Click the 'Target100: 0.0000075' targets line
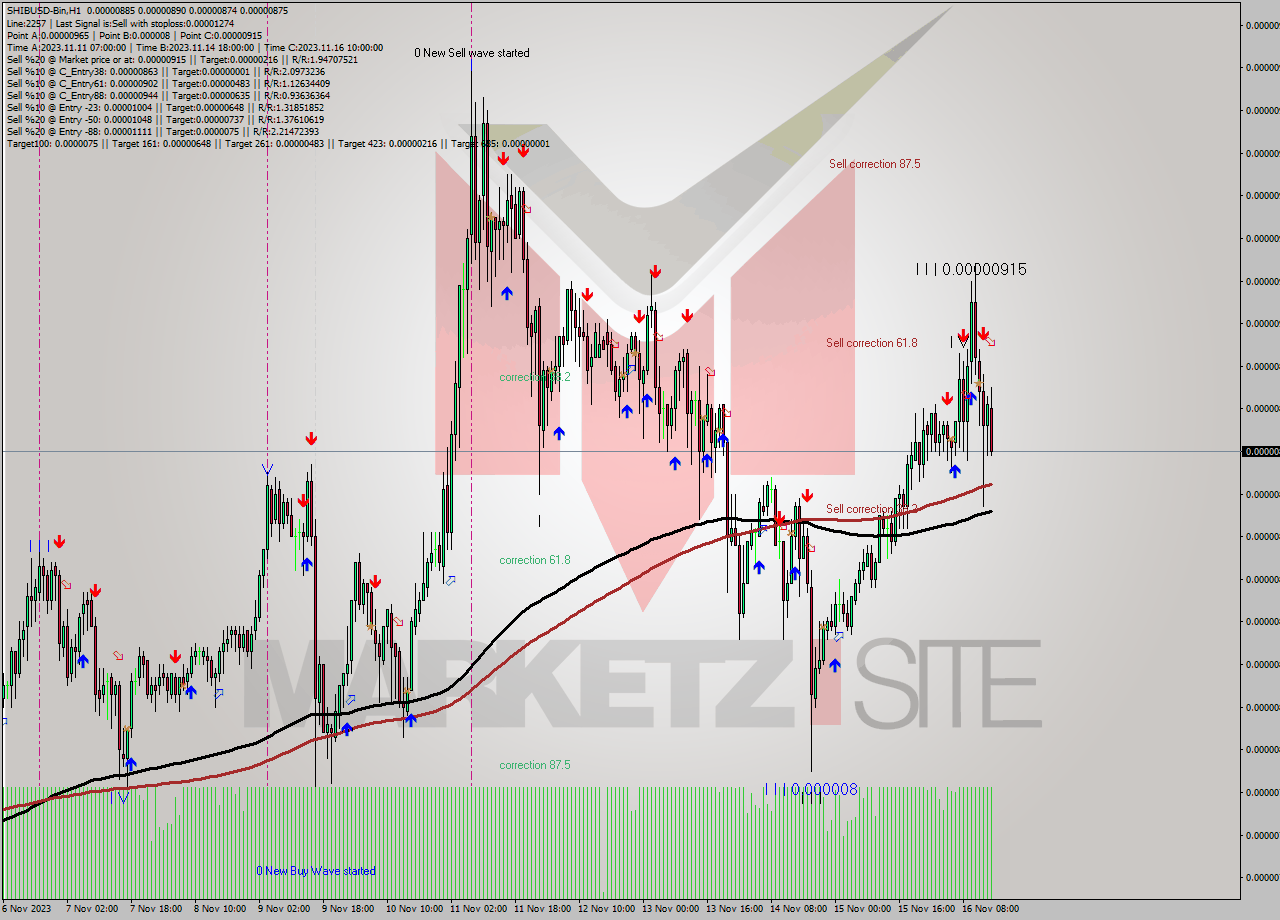Image resolution: width=1280 pixels, height=920 pixels. 278,143
